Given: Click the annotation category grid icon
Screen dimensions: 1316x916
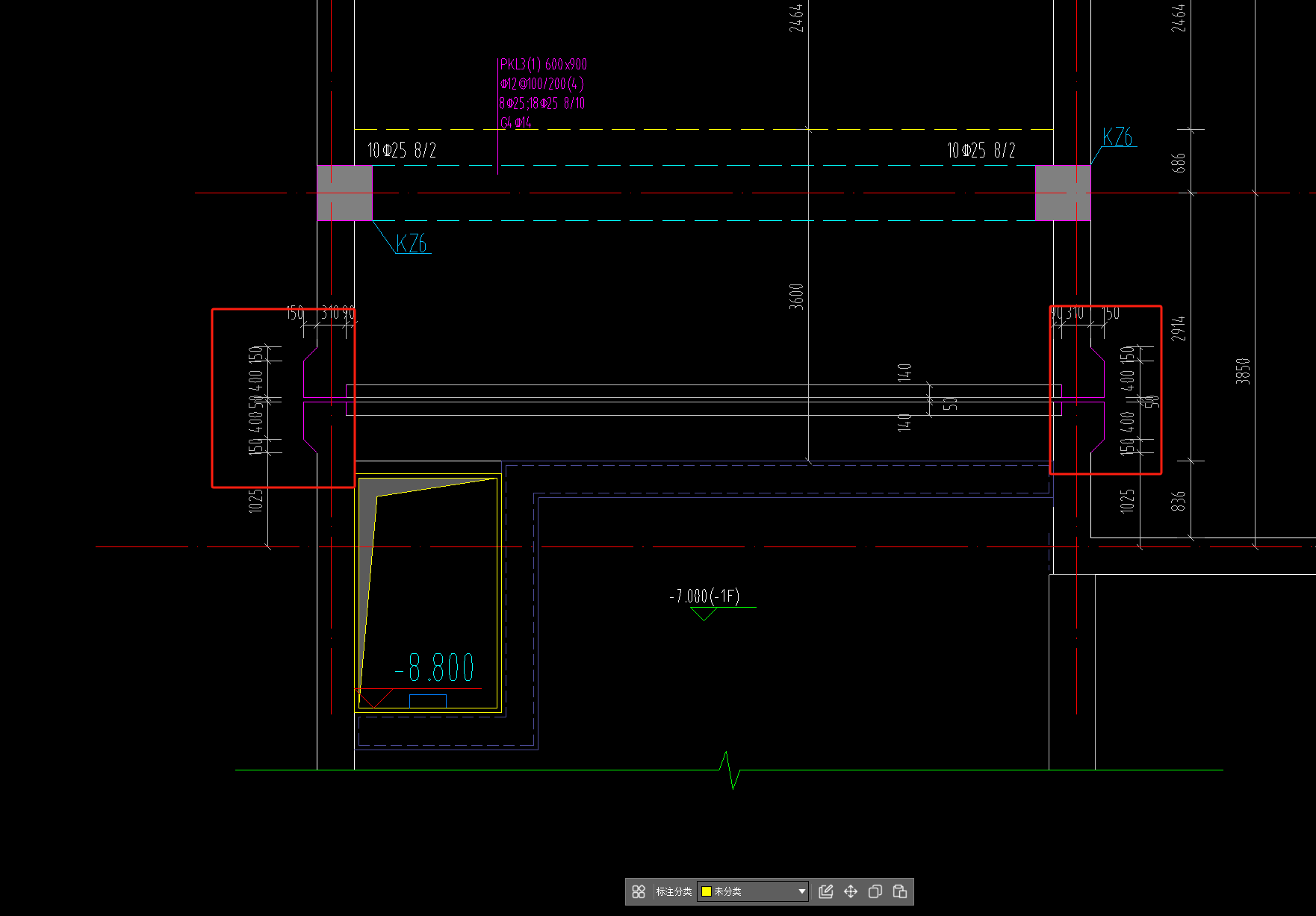Looking at the screenshot, I should [639, 891].
